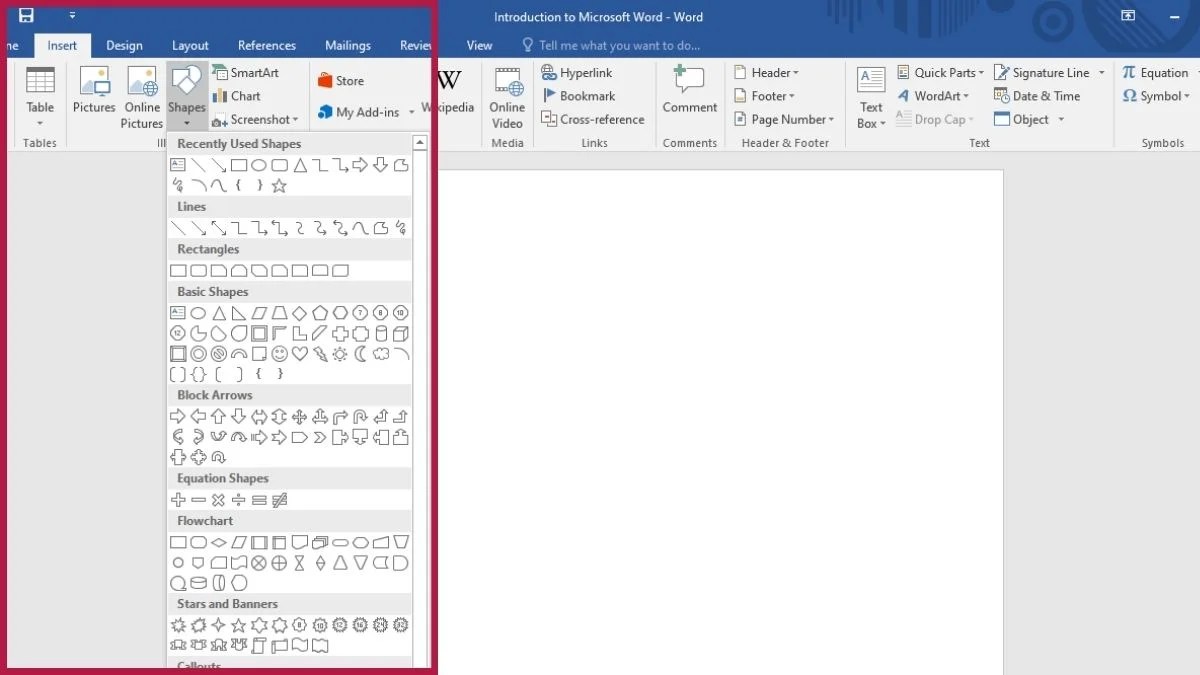Pick the Quad Arrow in Block Arrows
Viewport: 1200px width, 675px height.
tap(299, 416)
